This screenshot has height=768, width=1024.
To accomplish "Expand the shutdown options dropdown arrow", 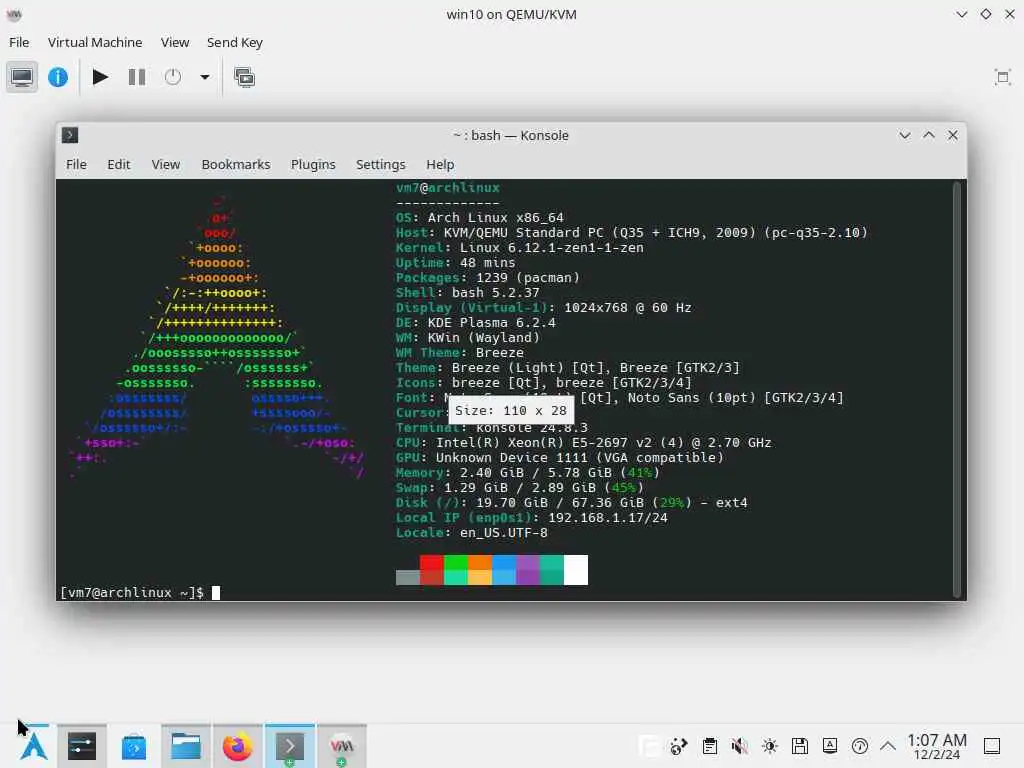I will [204, 77].
